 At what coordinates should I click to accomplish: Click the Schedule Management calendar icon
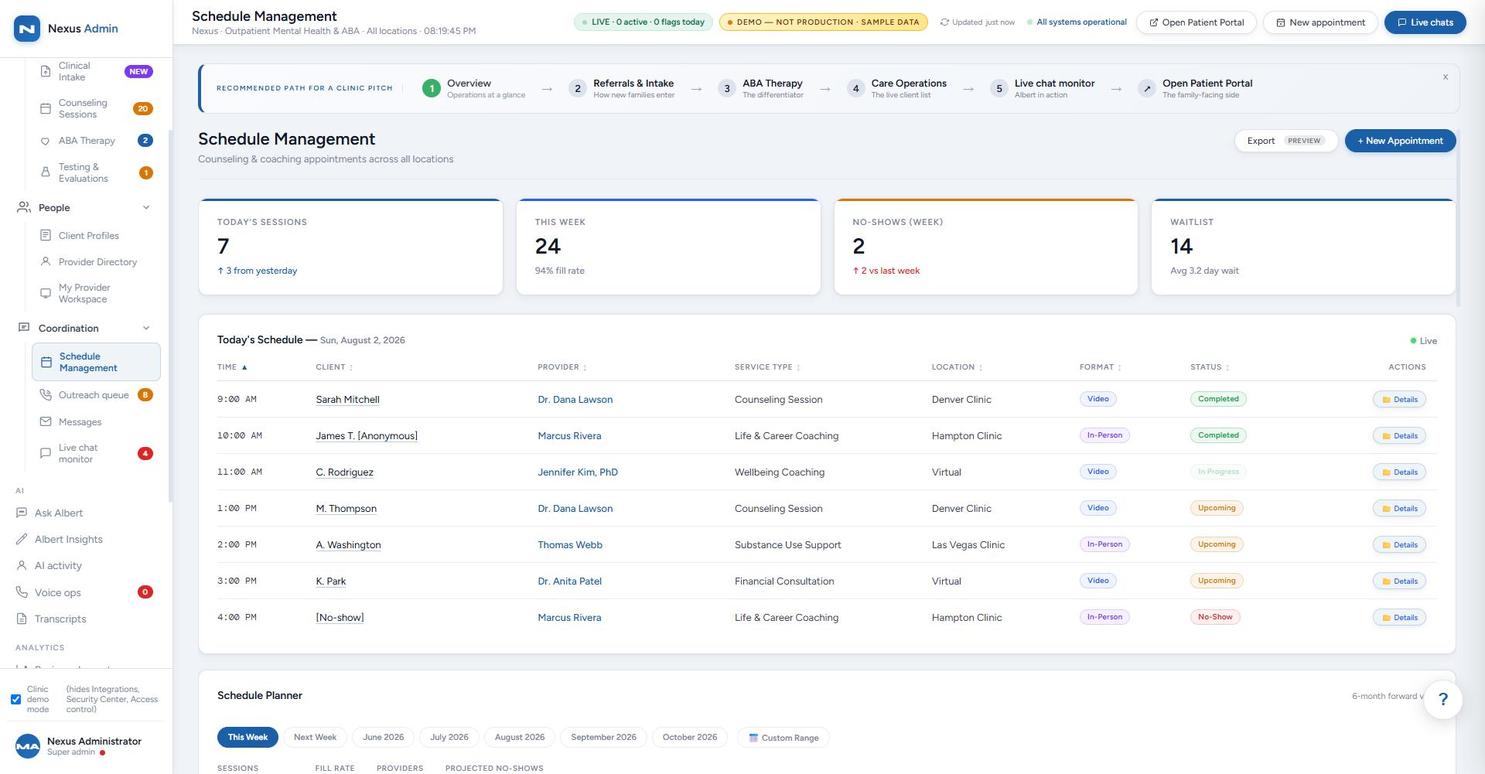click(x=46, y=362)
